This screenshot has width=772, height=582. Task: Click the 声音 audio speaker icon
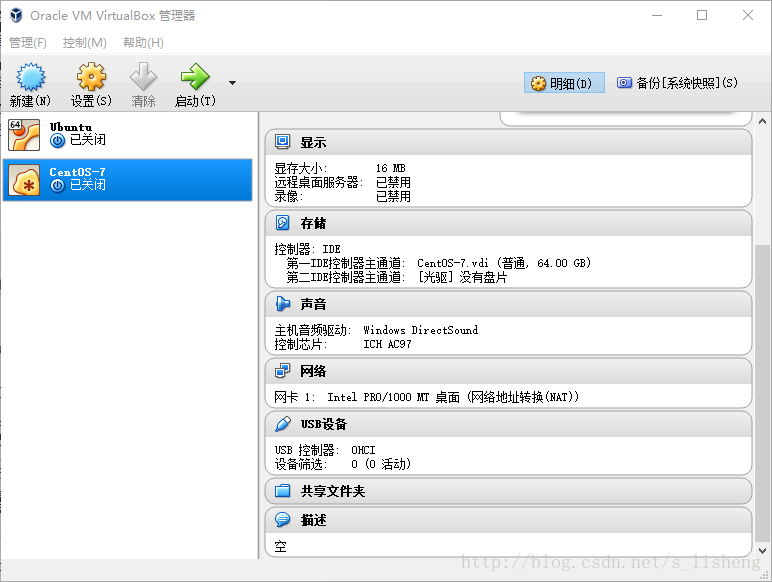(x=283, y=303)
